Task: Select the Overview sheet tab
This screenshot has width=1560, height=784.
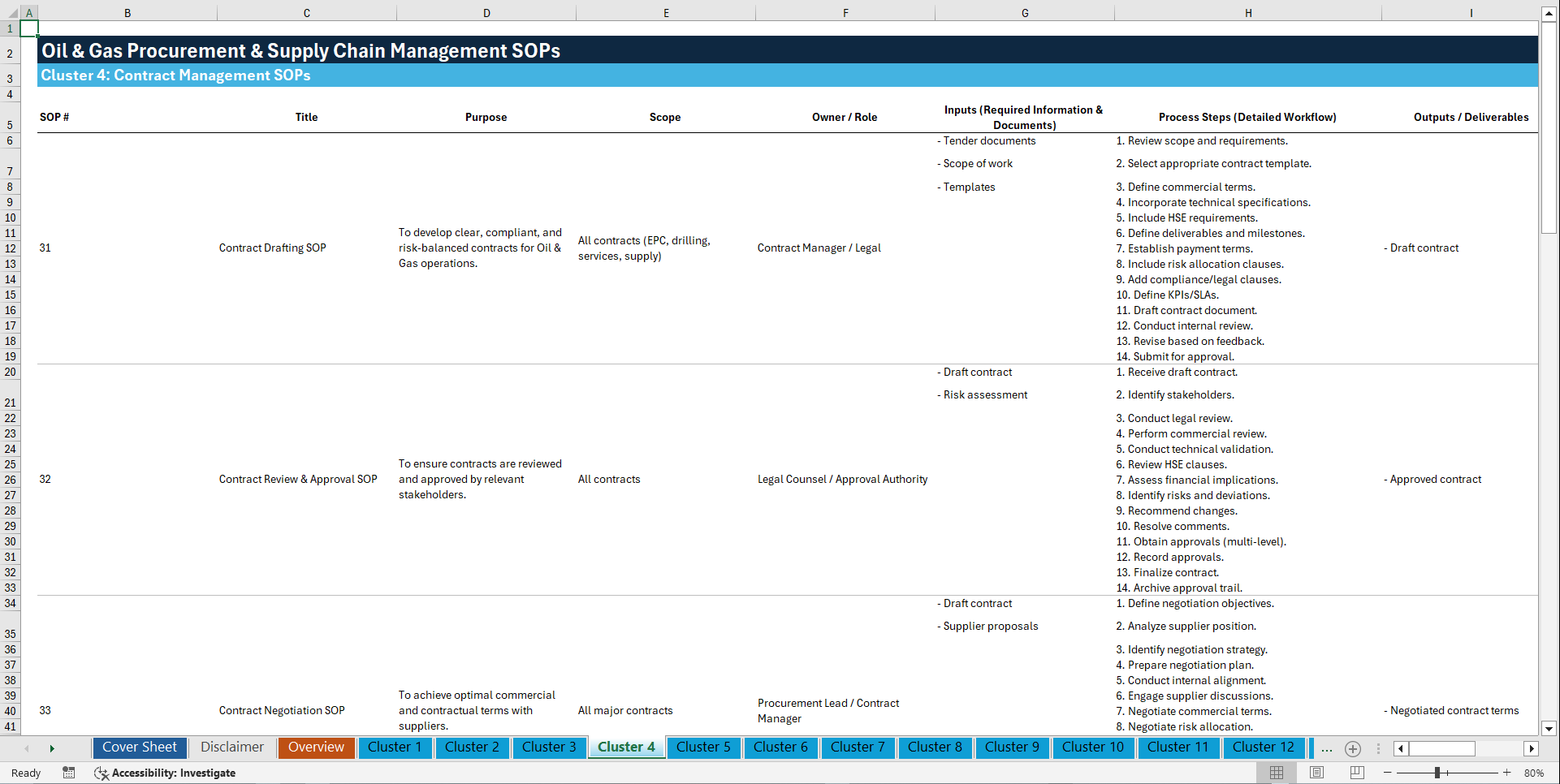Action: 316,747
